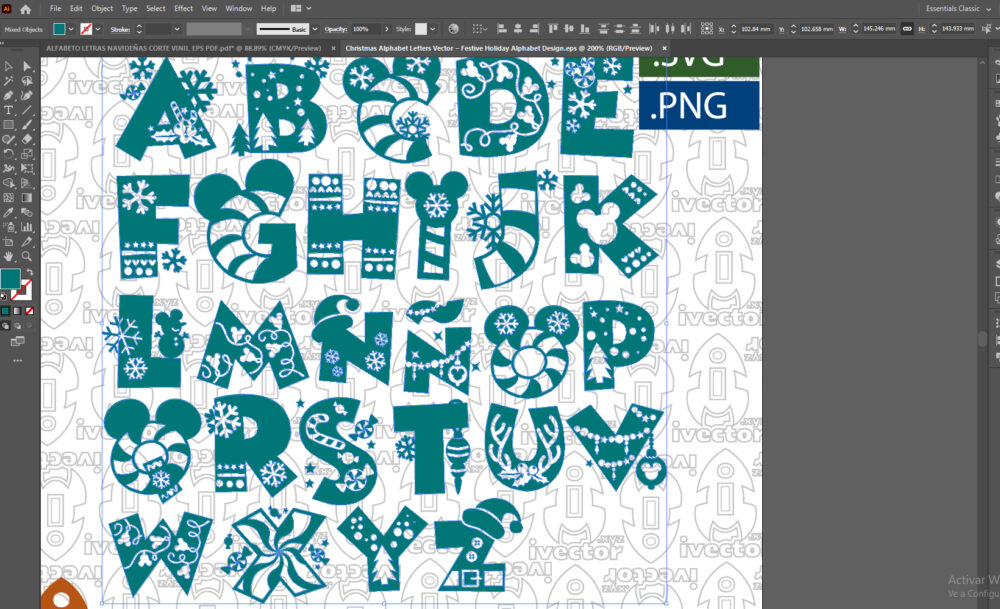This screenshot has height=609, width=1000.
Task: Open Recolor Artwork from control bar
Action: tap(453, 29)
